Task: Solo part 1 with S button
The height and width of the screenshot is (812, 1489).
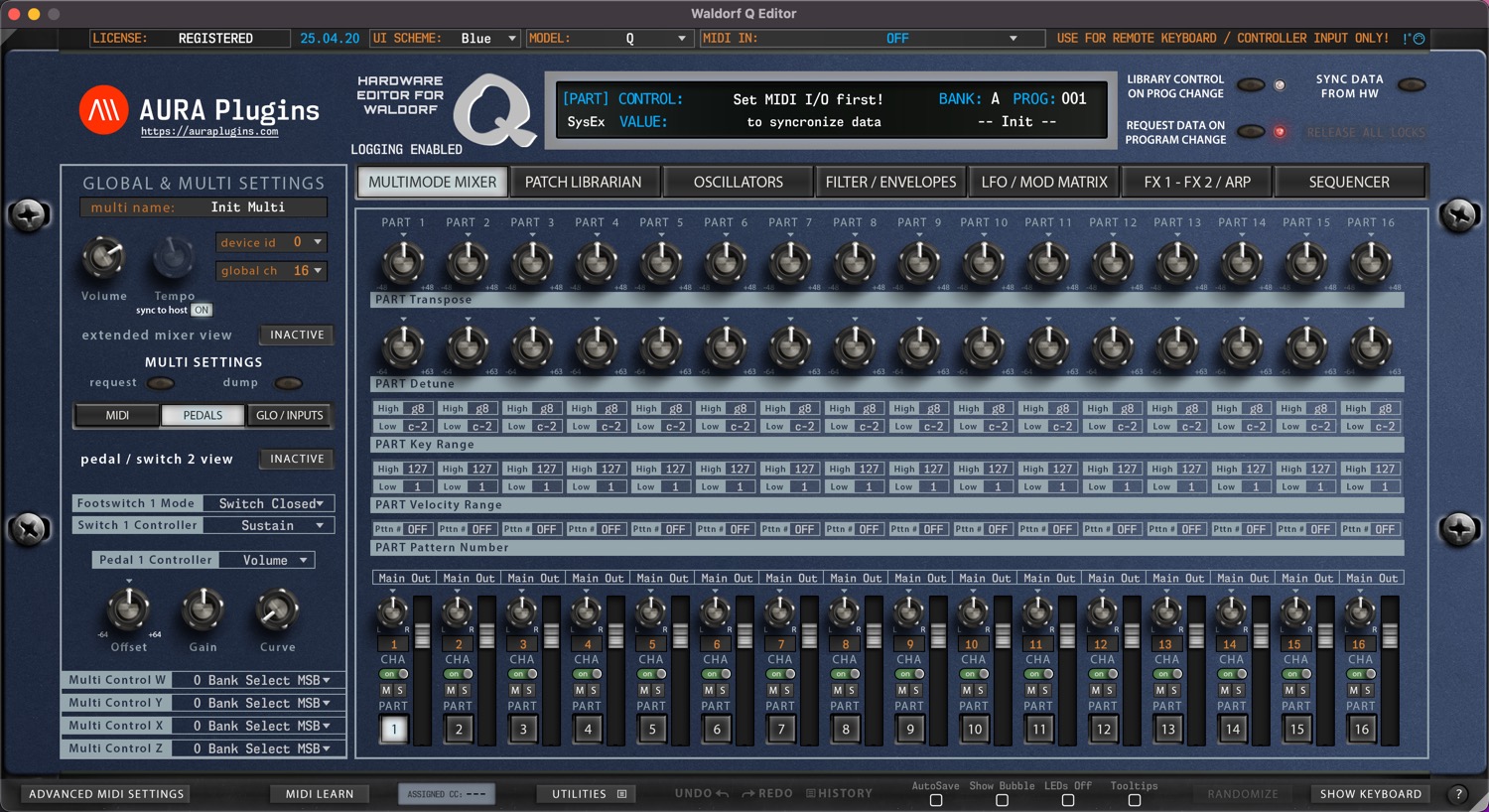Action: [400, 690]
